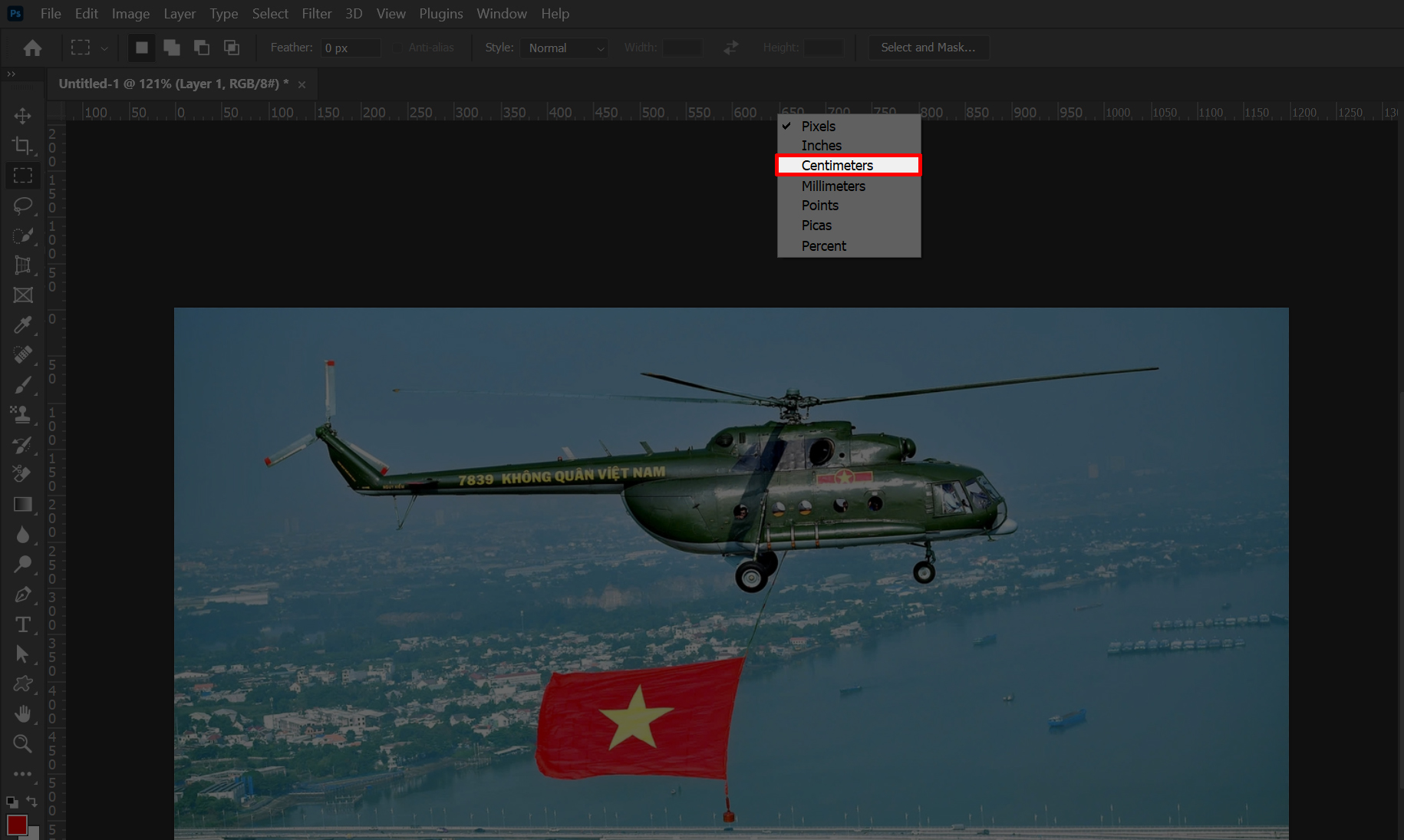Reset default foreground and background colors

(12, 802)
